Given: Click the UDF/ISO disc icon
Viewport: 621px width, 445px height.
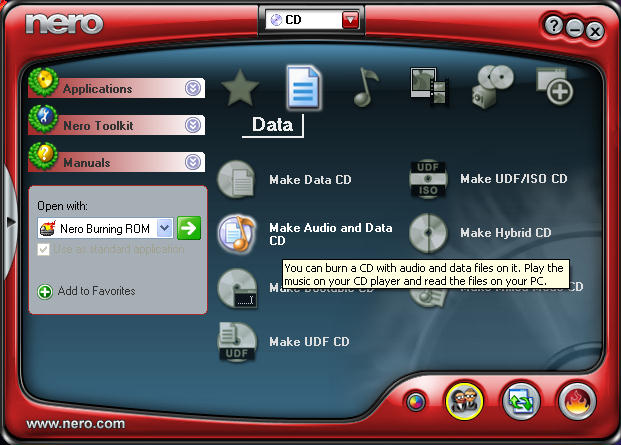Looking at the screenshot, I should point(428,179).
